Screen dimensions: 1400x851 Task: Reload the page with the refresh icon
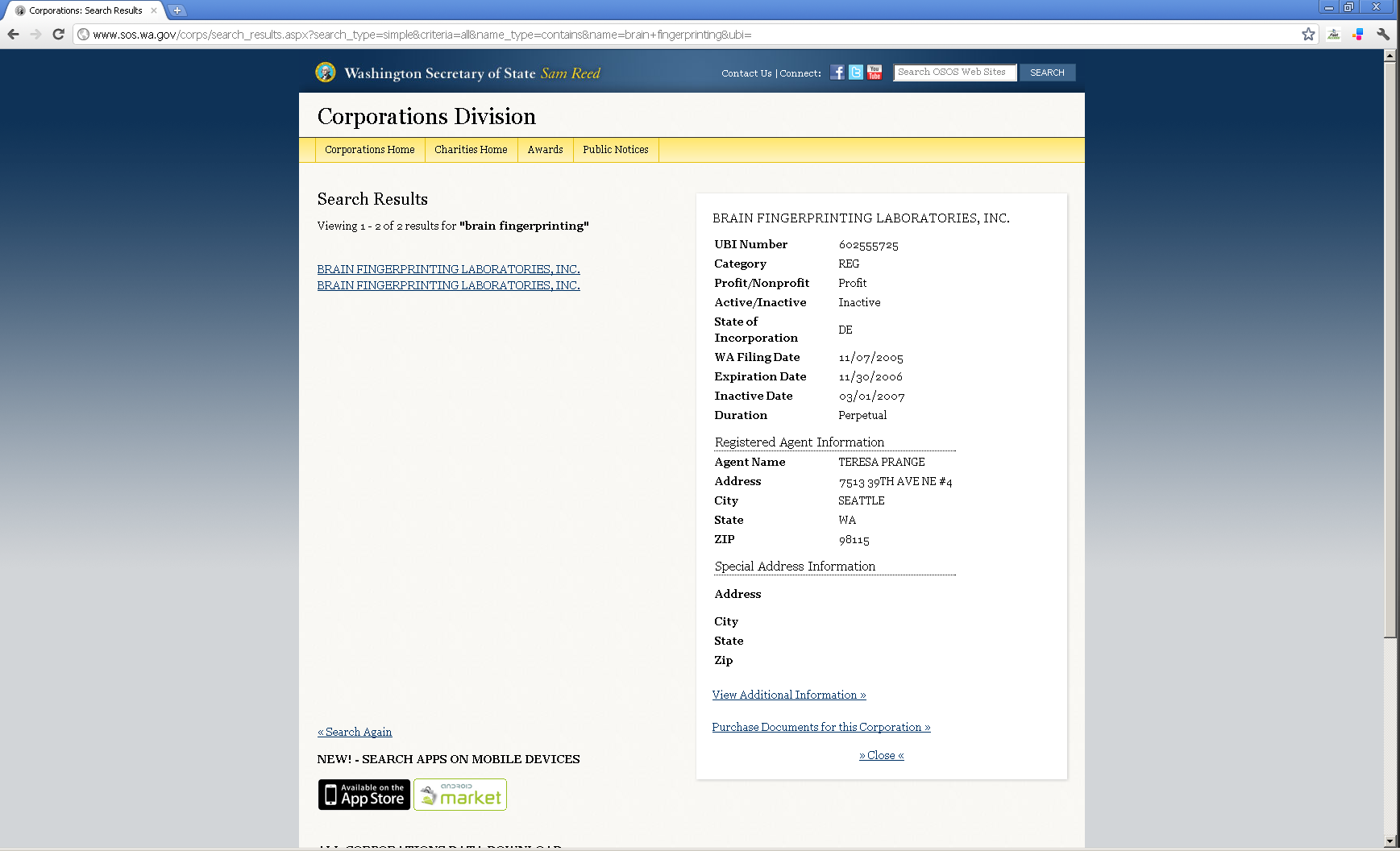[58, 34]
